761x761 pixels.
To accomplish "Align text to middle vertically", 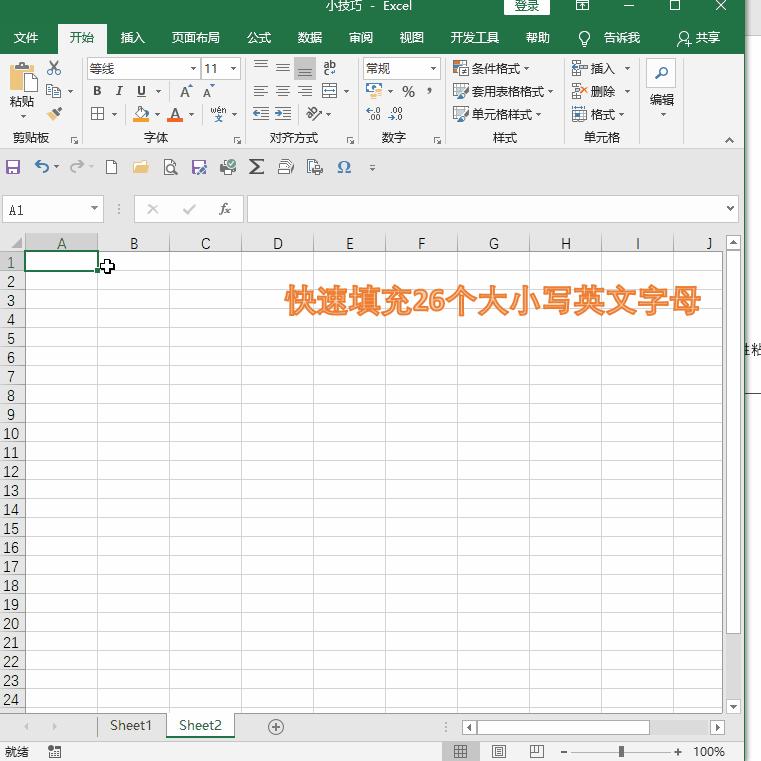I will click(x=283, y=68).
